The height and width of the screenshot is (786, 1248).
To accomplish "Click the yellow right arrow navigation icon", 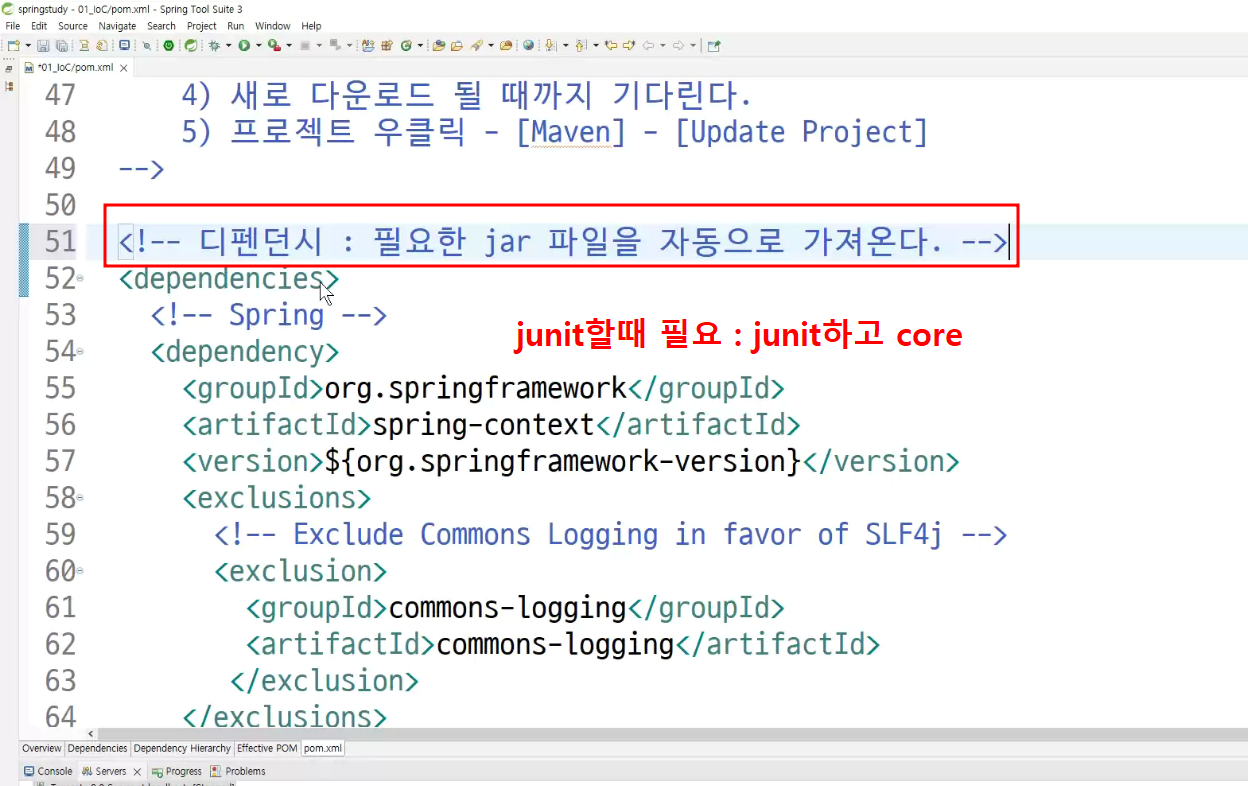I will (628, 45).
